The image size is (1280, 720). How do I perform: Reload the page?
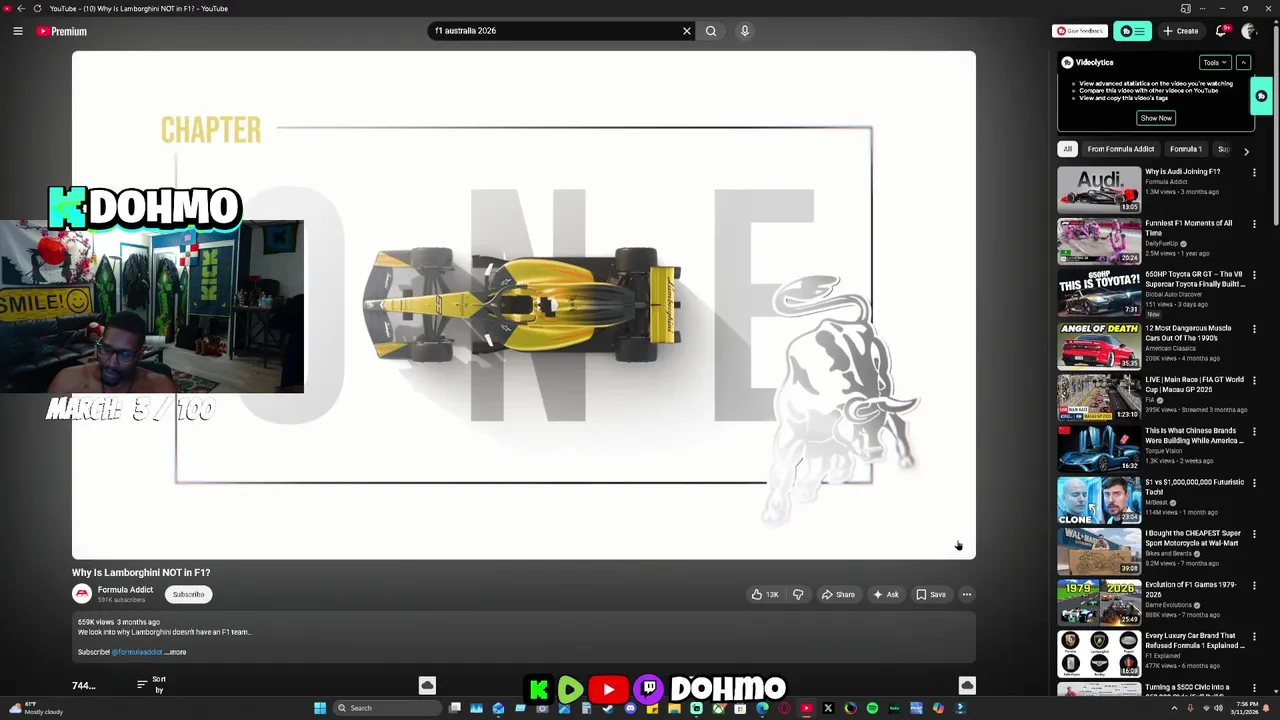coord(37,9)
